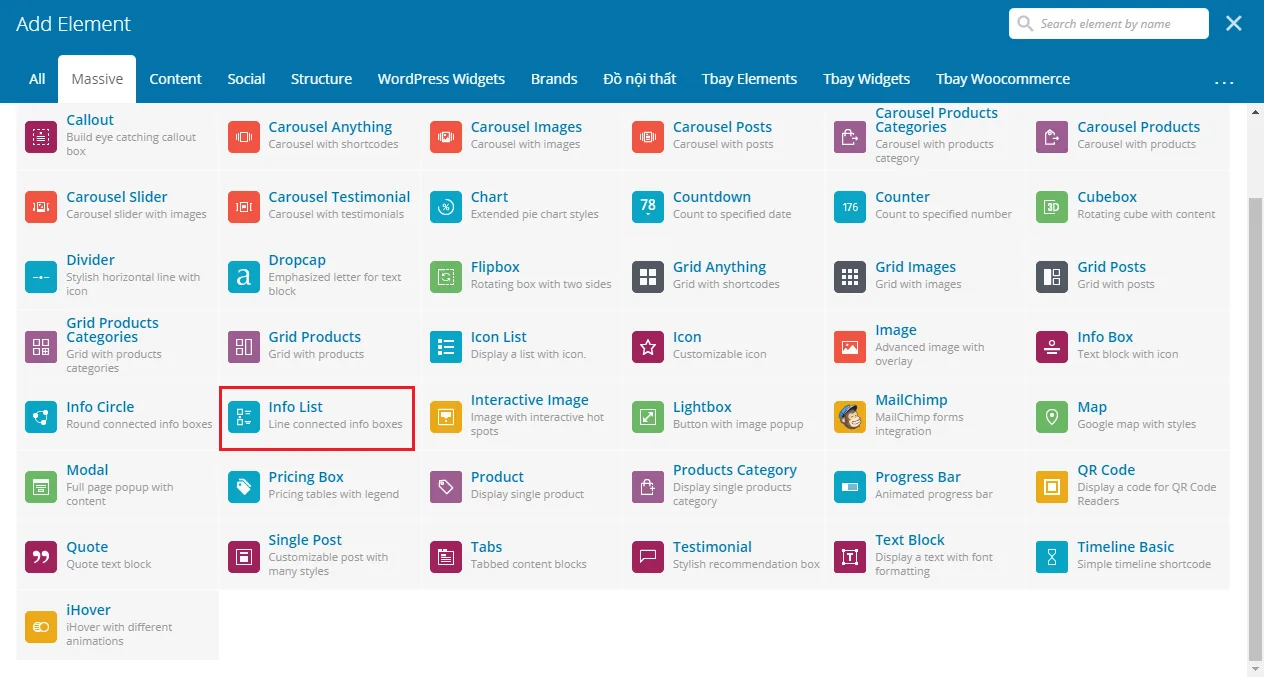Choose the Quote marks icon
The image size is (1264, 677).
pyautogui.click(x=41, y=557)
